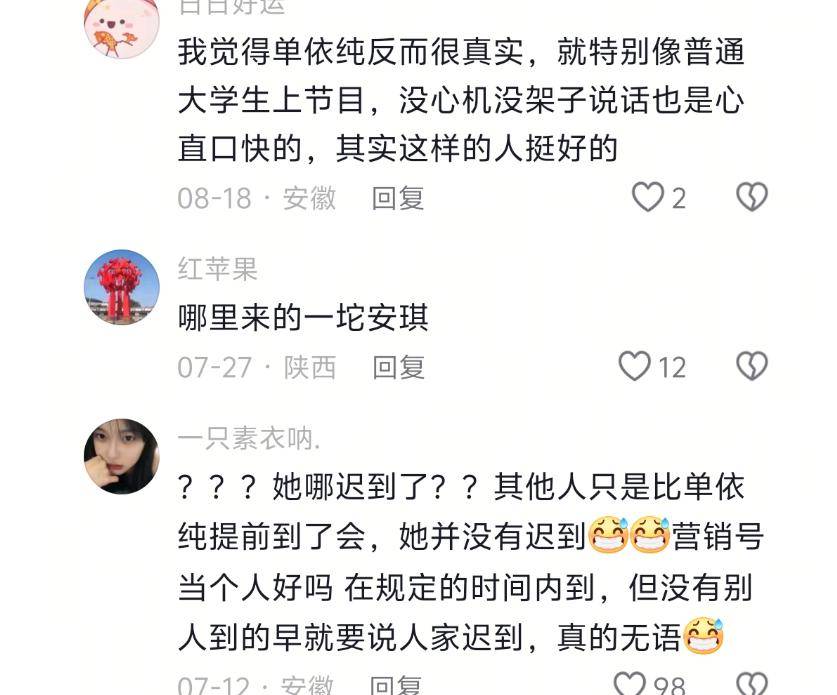Reply to the 07-27 陕西 comment

(398, 367)
